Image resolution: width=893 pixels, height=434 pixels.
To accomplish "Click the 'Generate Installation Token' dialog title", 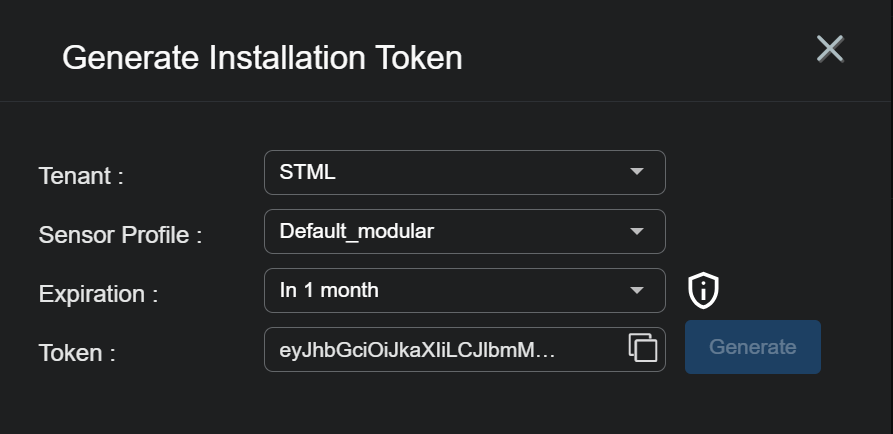I will click(262, 57).
